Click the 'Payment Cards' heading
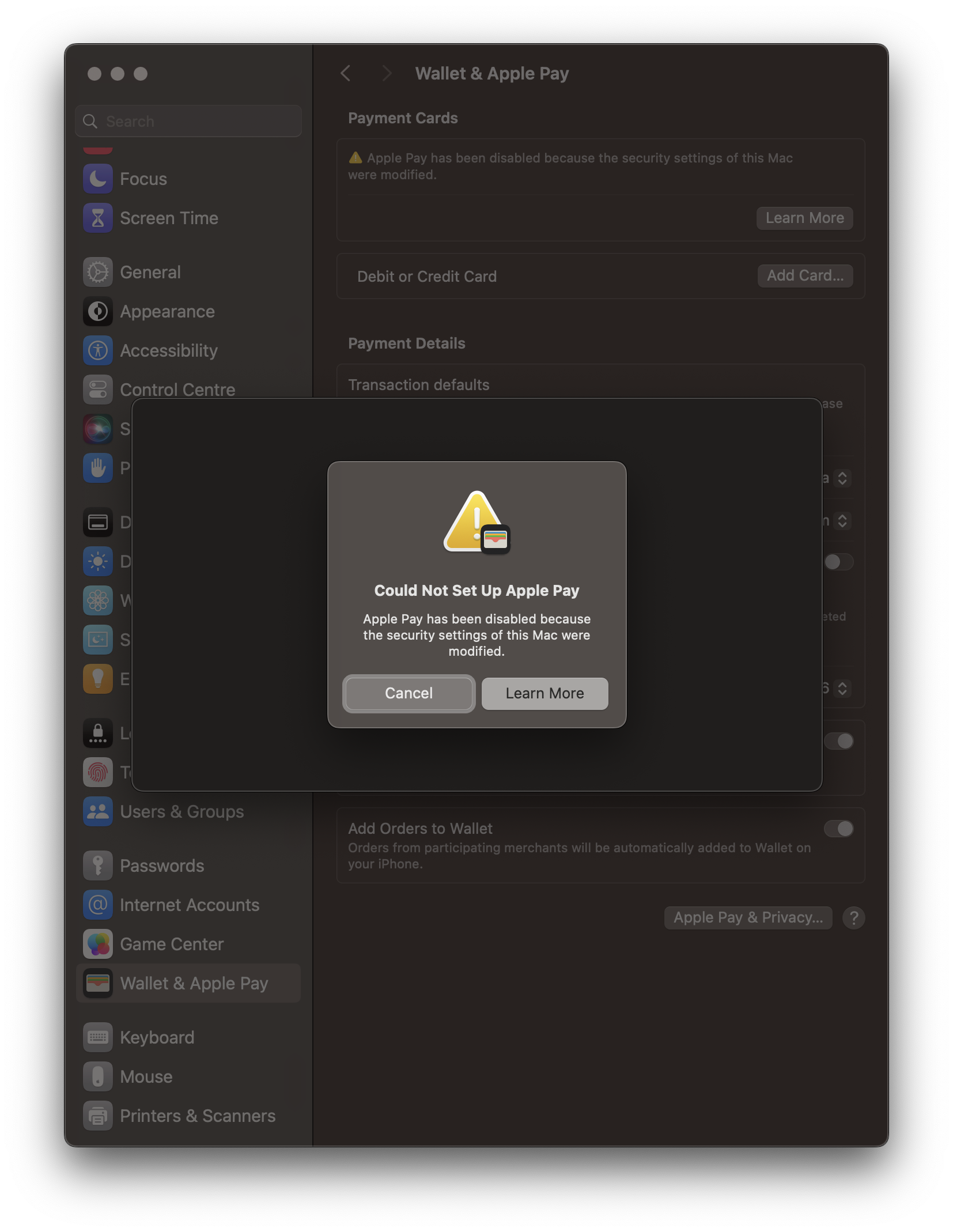Image resolution: width=953 pixels, height=1232 pixels. point(403,118)
